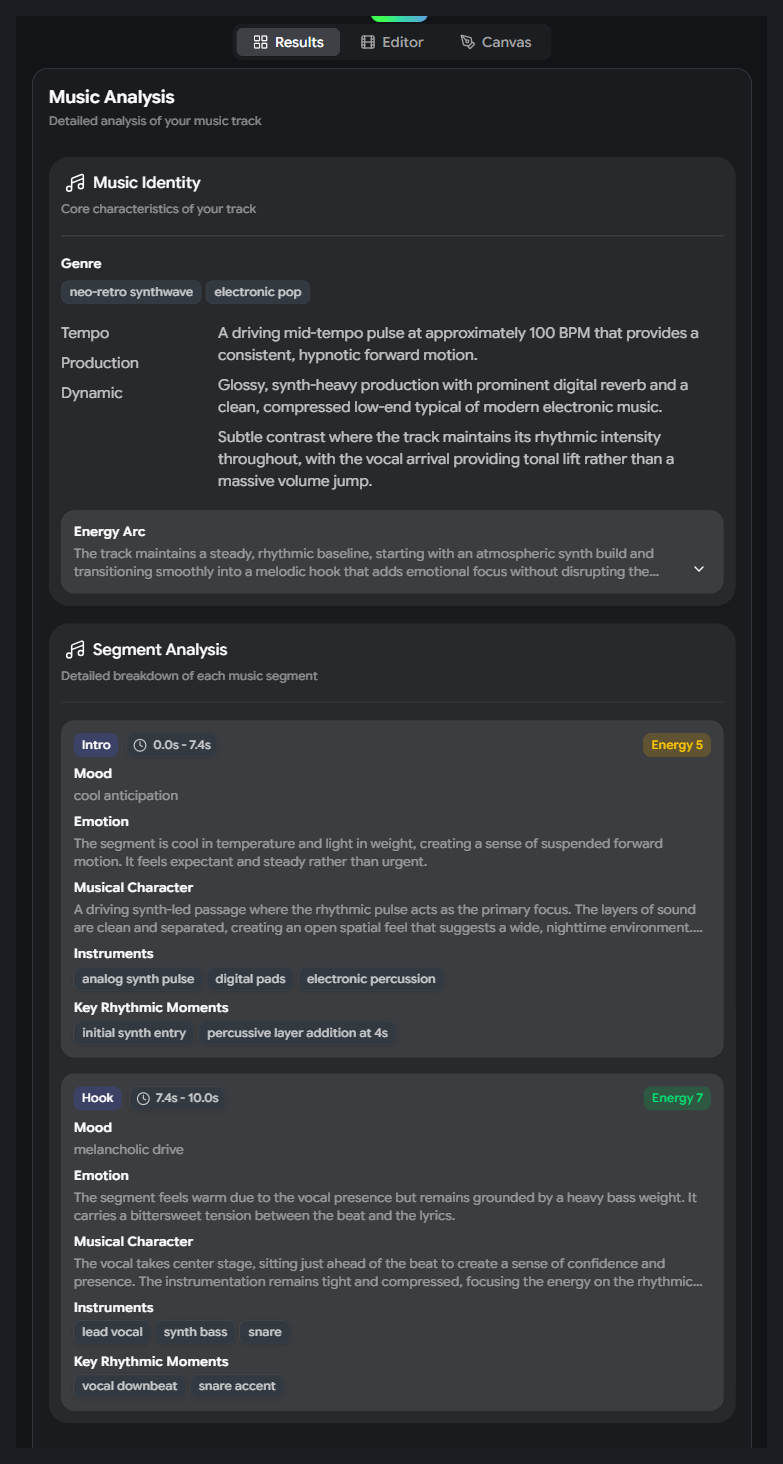
Task: Click the clock icon in Intro segment
Action: coord(140,745)
